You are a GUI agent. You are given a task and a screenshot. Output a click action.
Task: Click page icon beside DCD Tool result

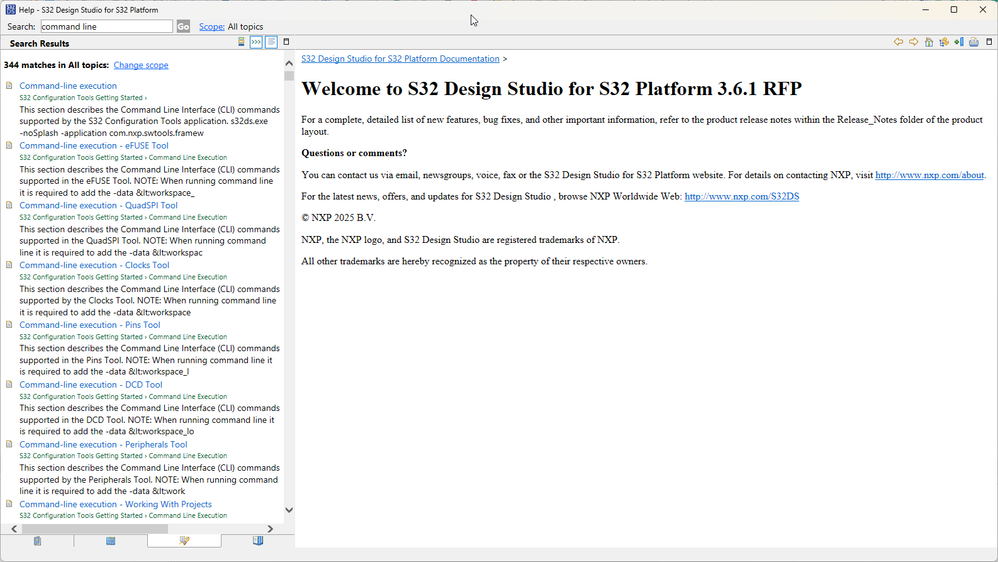pyautogui.click(x=9, y=384)
